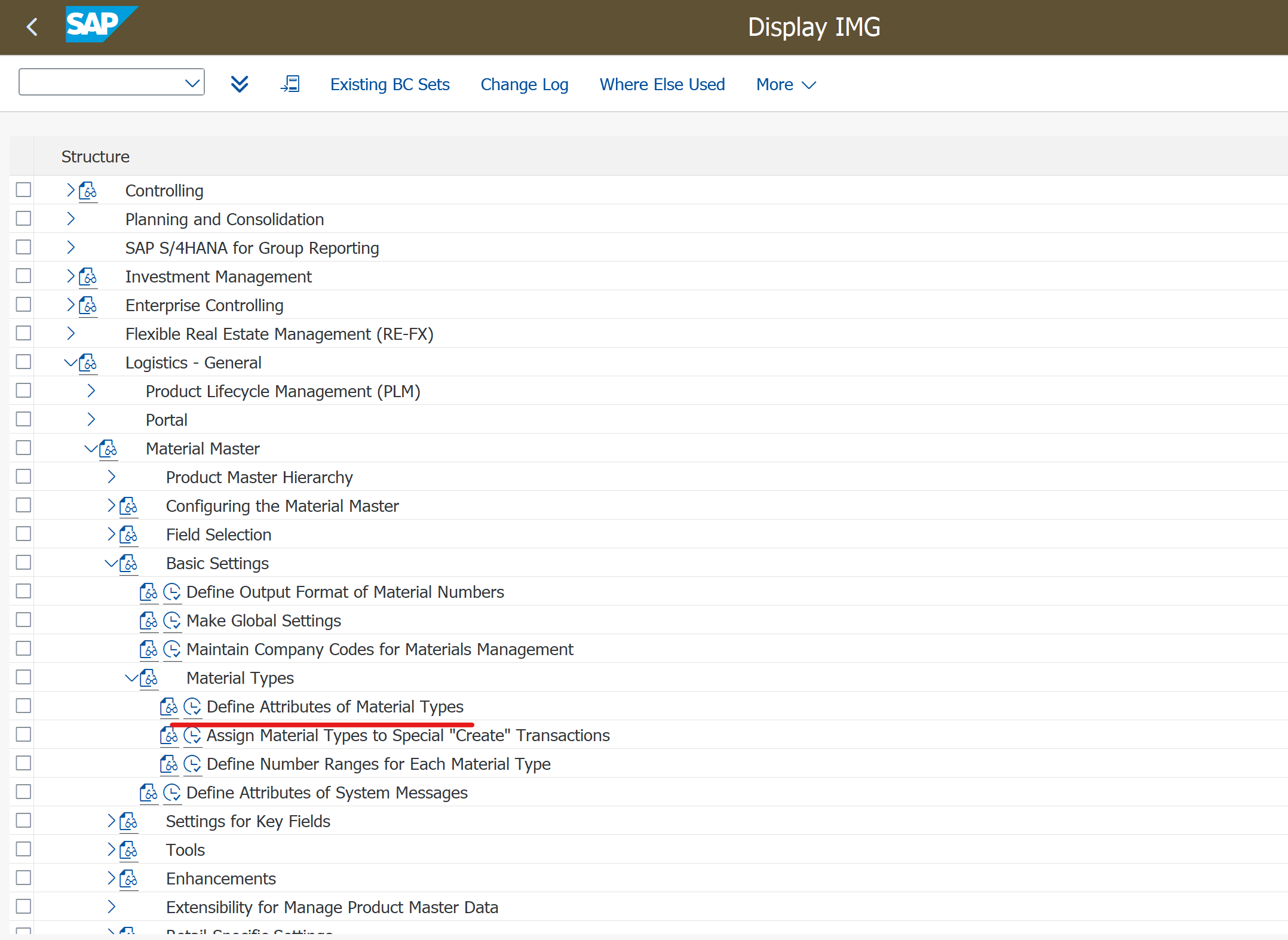
Task: Click the back arrow in header
Action: tap(32, 27)
